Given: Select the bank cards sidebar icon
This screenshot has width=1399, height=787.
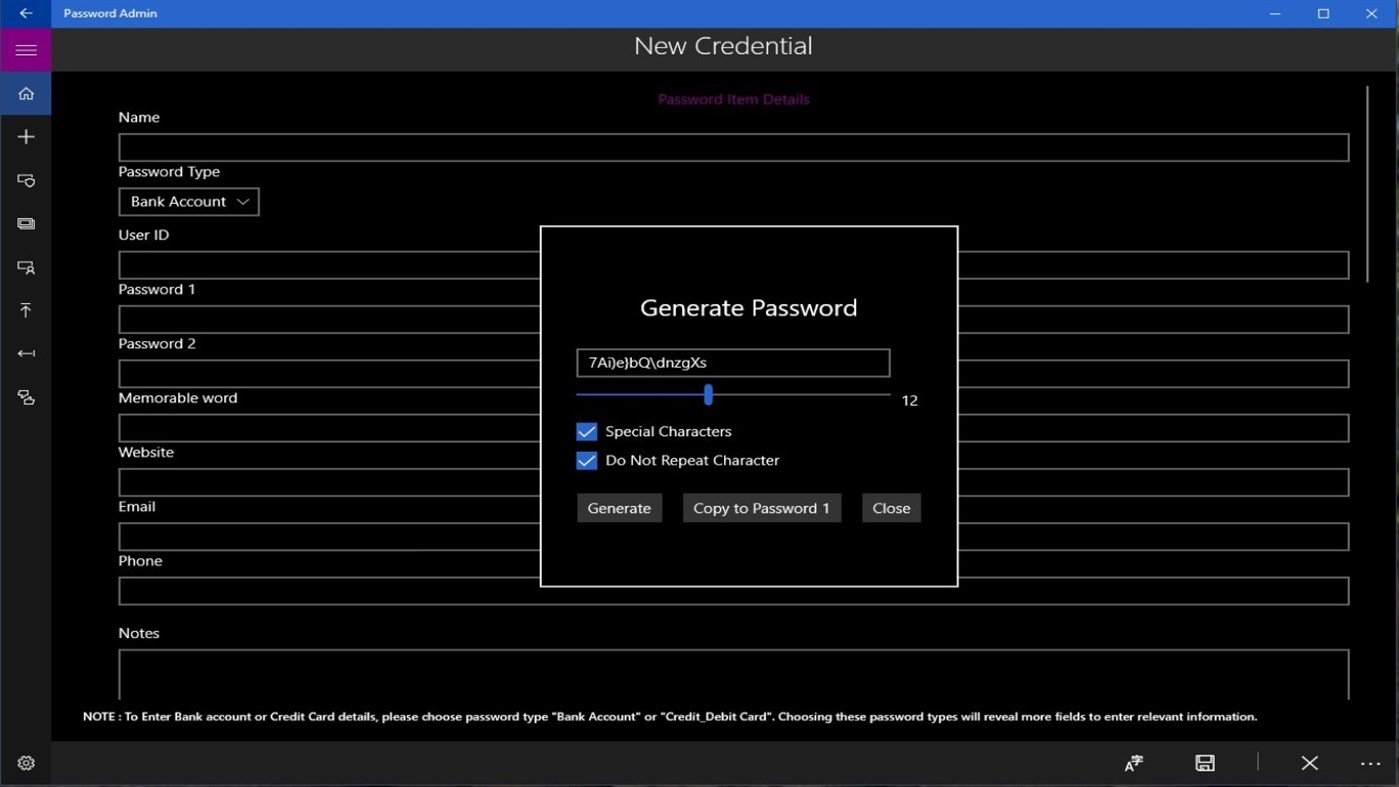Looking at the screenshot, I should pos(25,223).
